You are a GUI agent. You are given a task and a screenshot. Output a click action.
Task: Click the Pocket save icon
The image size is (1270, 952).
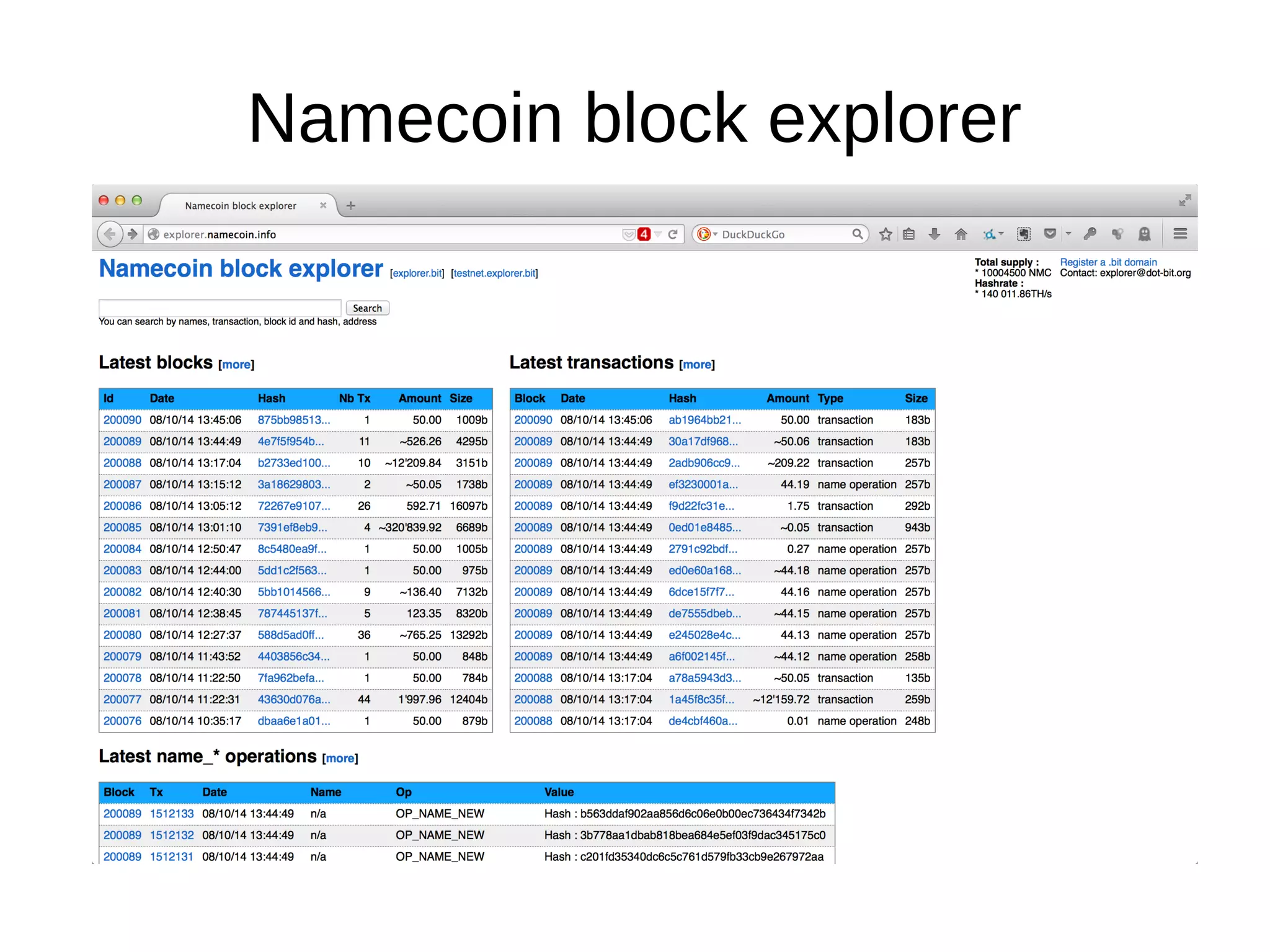tap(1049, 234)
